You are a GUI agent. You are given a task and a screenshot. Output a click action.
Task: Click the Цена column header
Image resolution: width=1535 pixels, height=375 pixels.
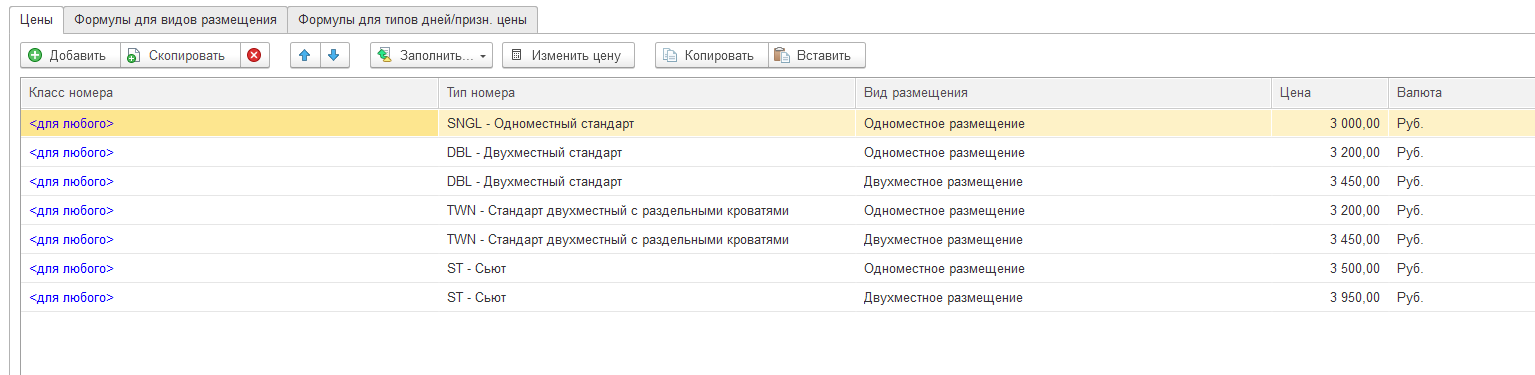1330,92
